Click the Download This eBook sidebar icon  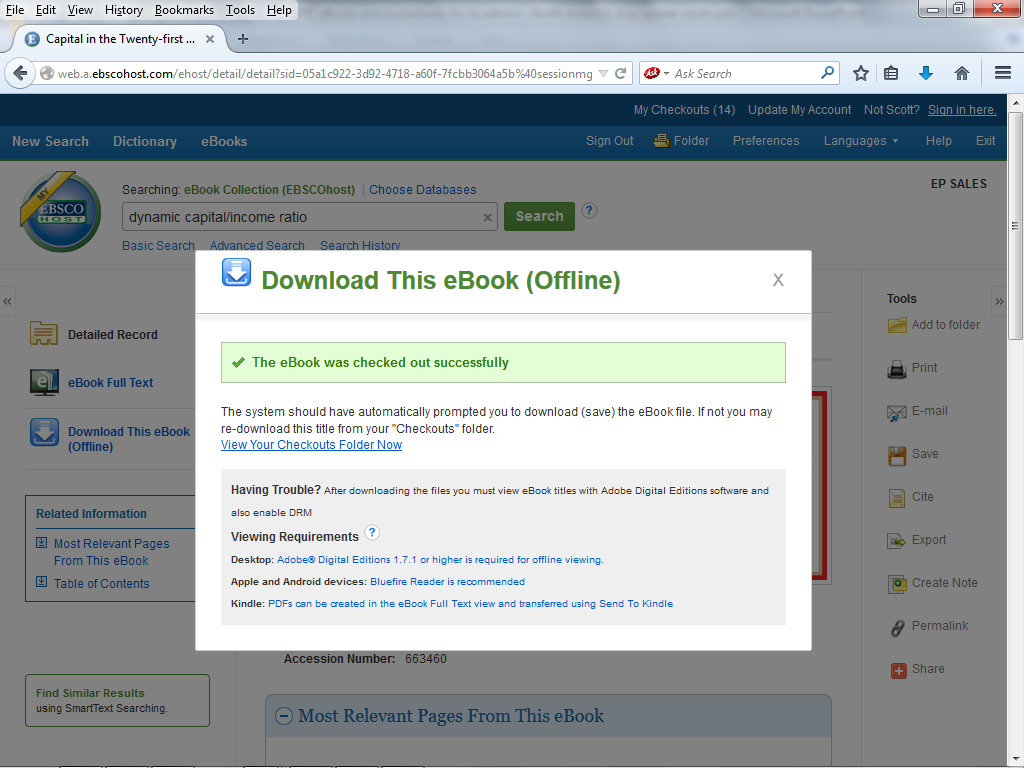point(44,432)
